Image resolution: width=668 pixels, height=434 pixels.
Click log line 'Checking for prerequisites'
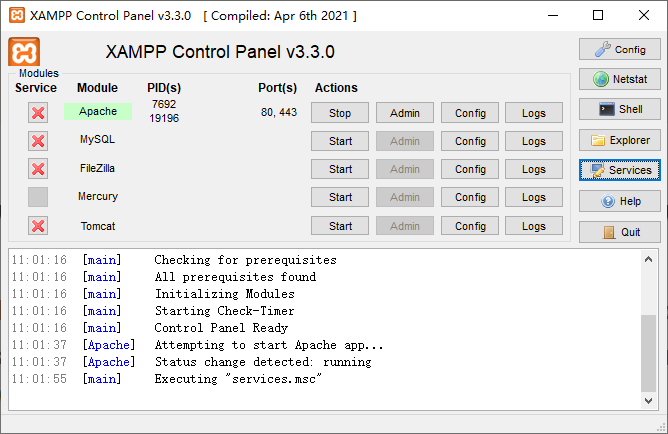[x=245, y=260]
